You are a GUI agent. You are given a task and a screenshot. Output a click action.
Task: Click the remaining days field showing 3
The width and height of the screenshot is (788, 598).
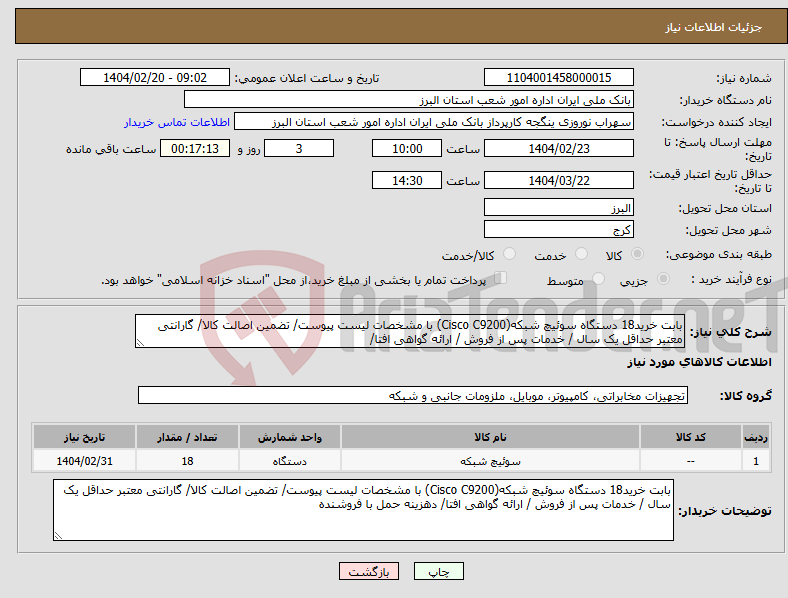point(299,148)
